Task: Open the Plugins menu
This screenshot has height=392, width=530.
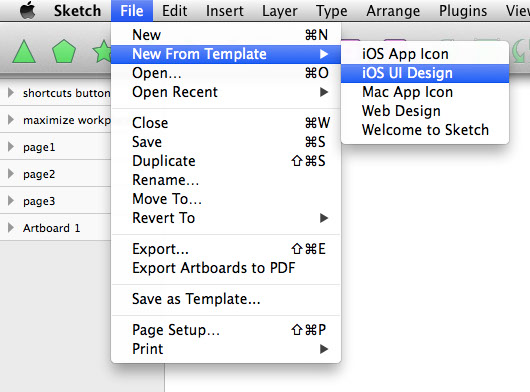Action: click(463, 11)
